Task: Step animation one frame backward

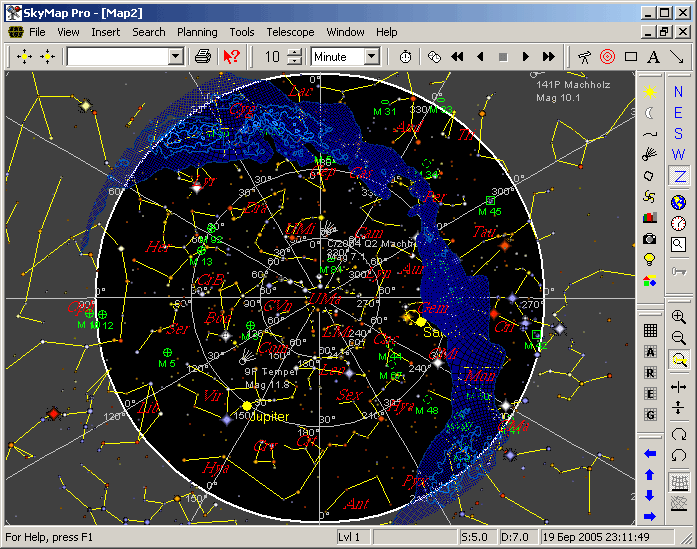Action: 480,57
